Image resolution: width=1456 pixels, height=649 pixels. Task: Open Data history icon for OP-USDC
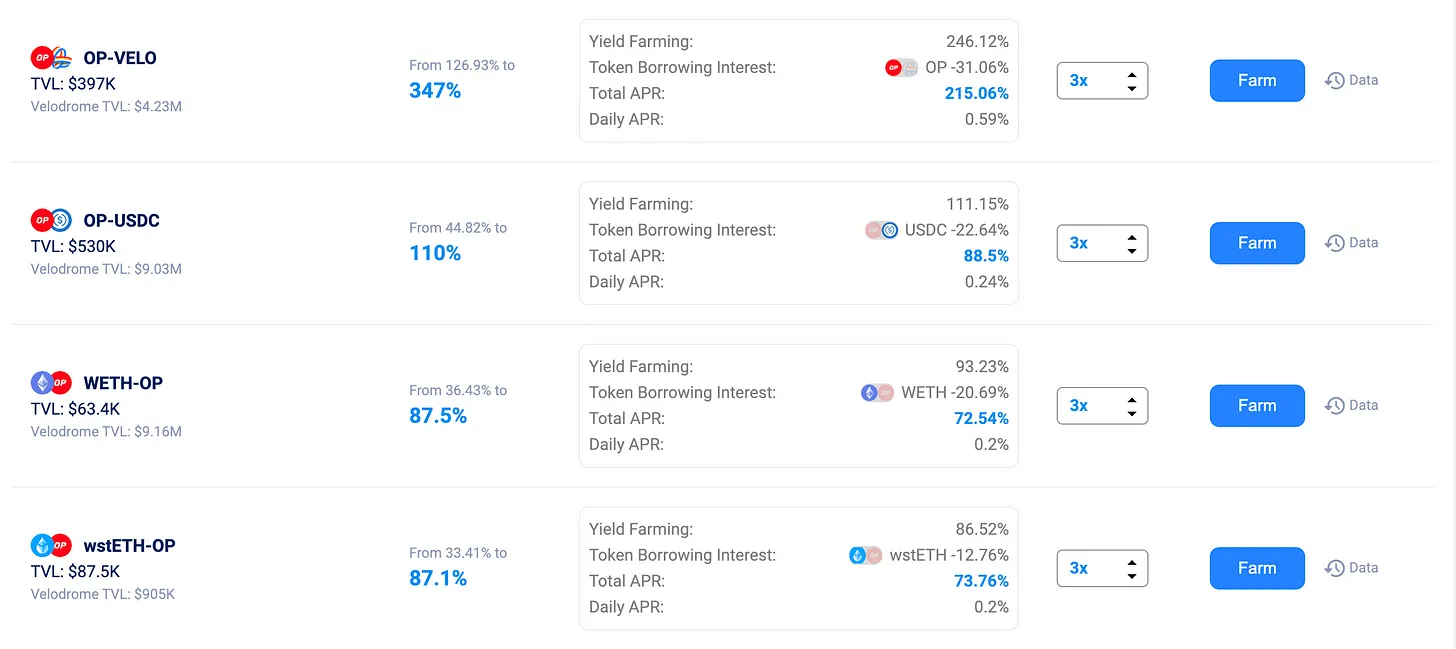click(x=1335, y=243)
